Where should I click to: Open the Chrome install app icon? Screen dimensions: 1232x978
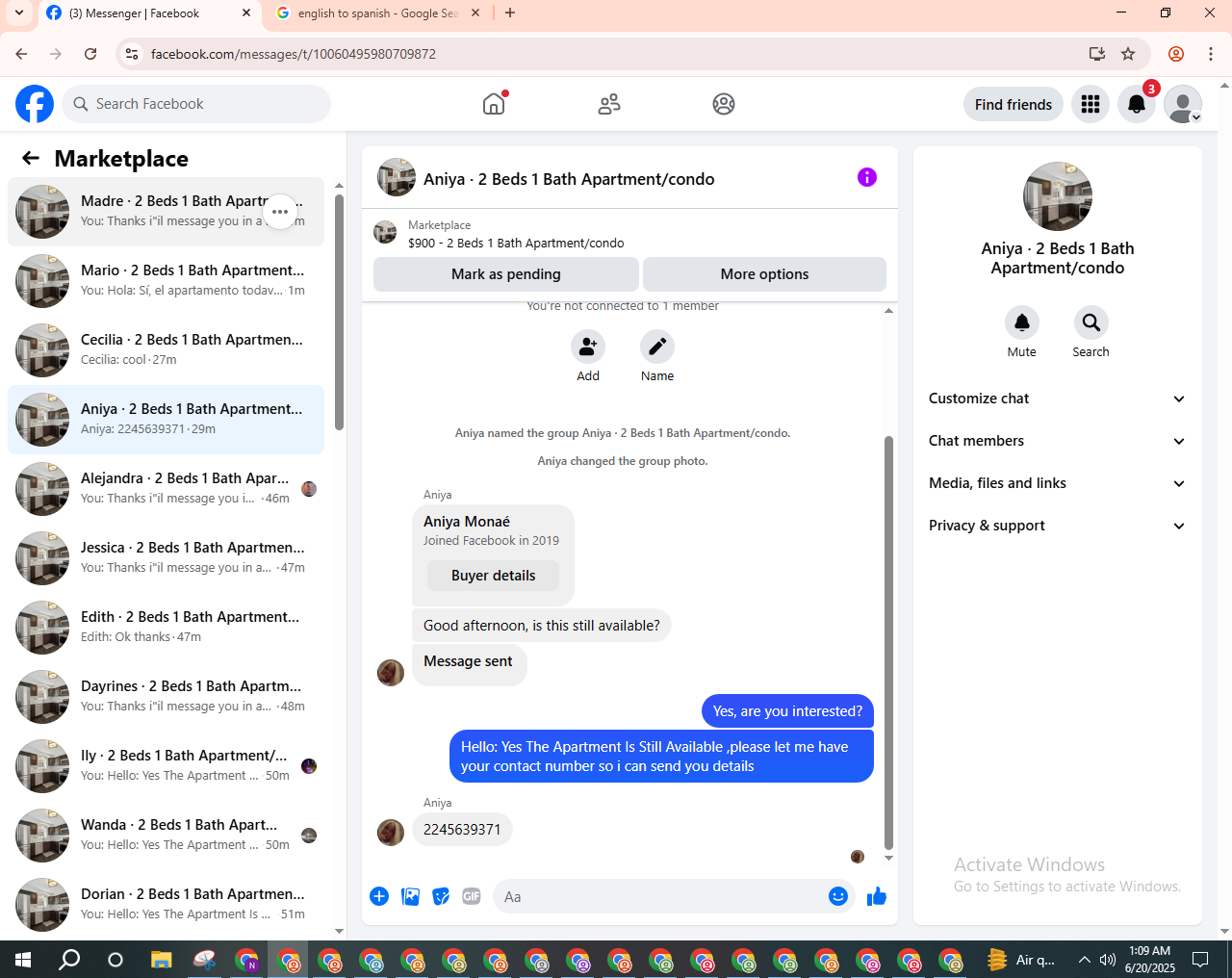point(1097,54)
